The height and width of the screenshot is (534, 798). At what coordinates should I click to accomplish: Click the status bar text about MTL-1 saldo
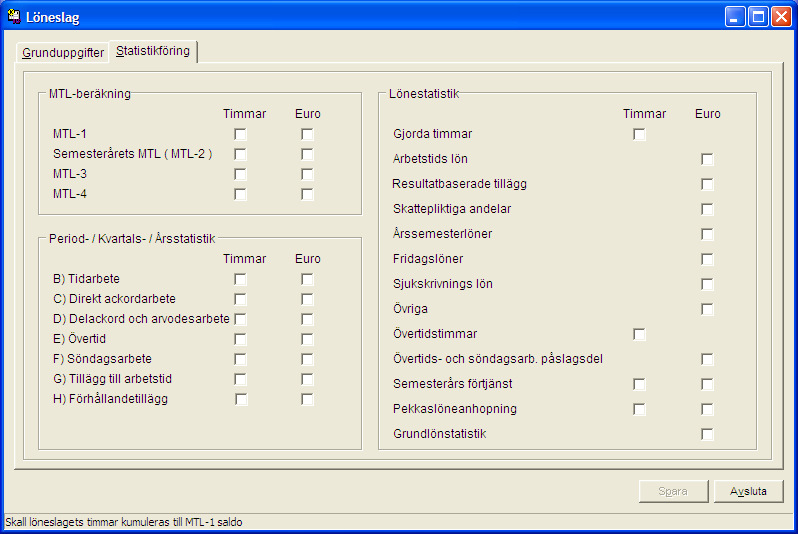(x=124, y=522)
